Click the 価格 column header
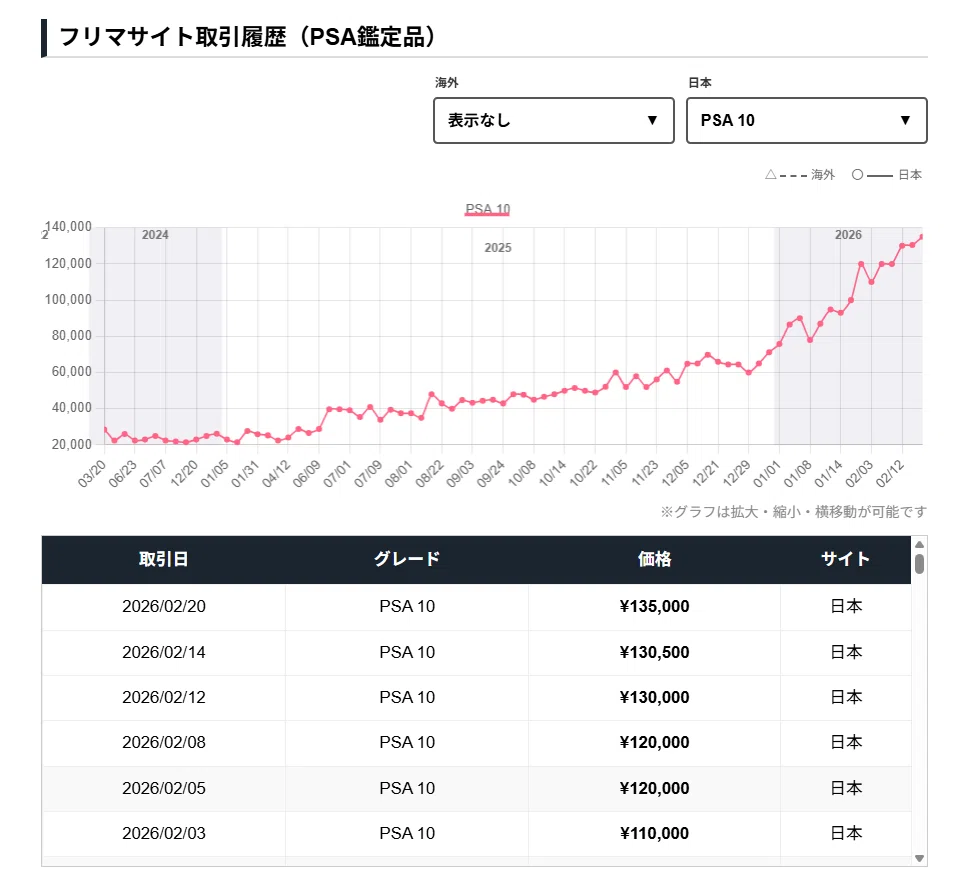Viewport: 970px width, 881px height. click(655, 559)
